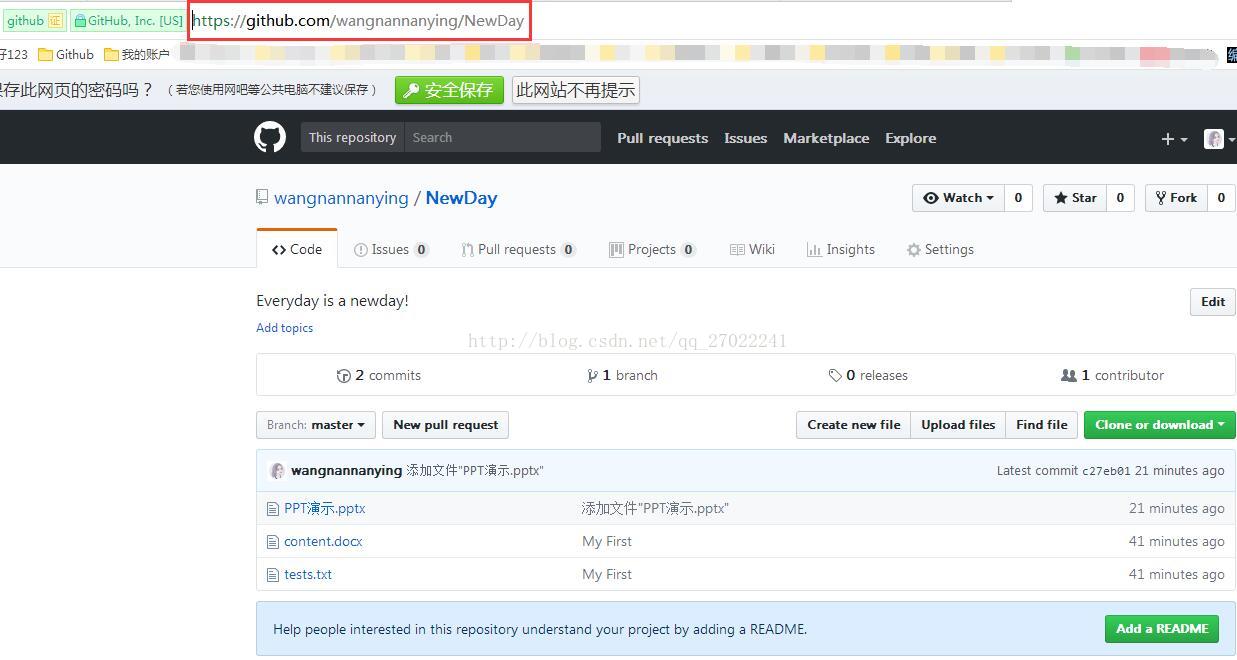Open the plus create-new dropdown in header
This screenshot has height=660, width=1237.
pos(1174,139)
